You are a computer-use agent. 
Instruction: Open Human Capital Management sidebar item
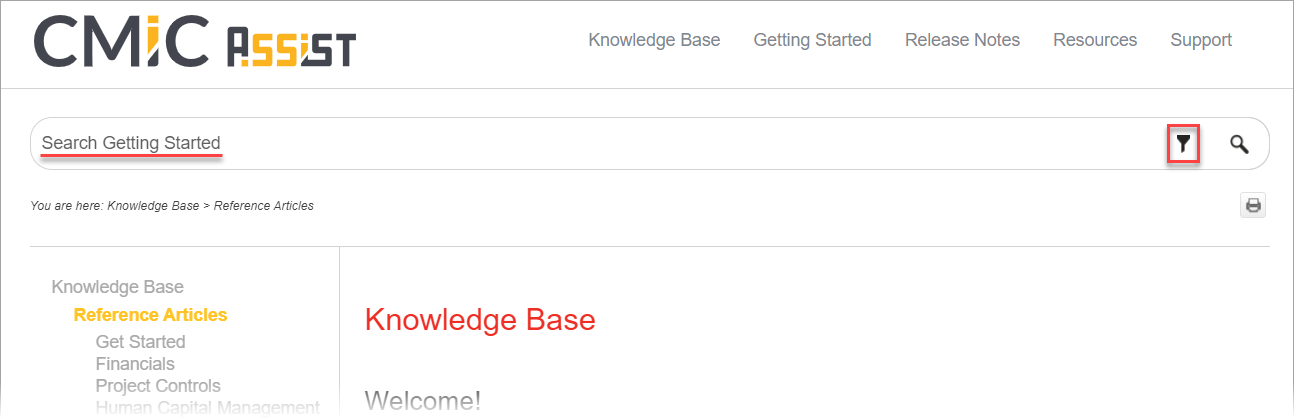click(x=208, y=407)
